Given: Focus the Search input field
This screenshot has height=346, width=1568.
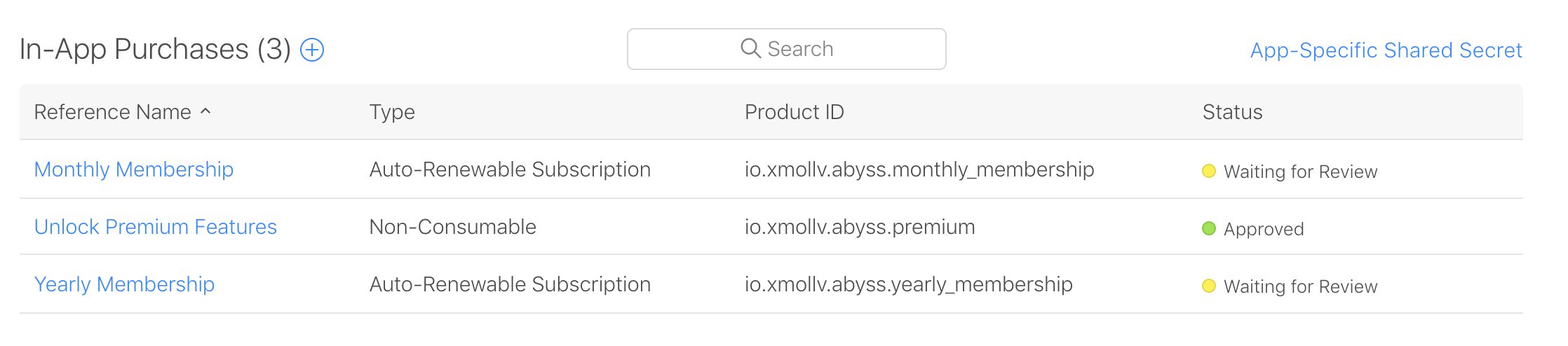Looking at the screenshot, I should coord(787,49).
